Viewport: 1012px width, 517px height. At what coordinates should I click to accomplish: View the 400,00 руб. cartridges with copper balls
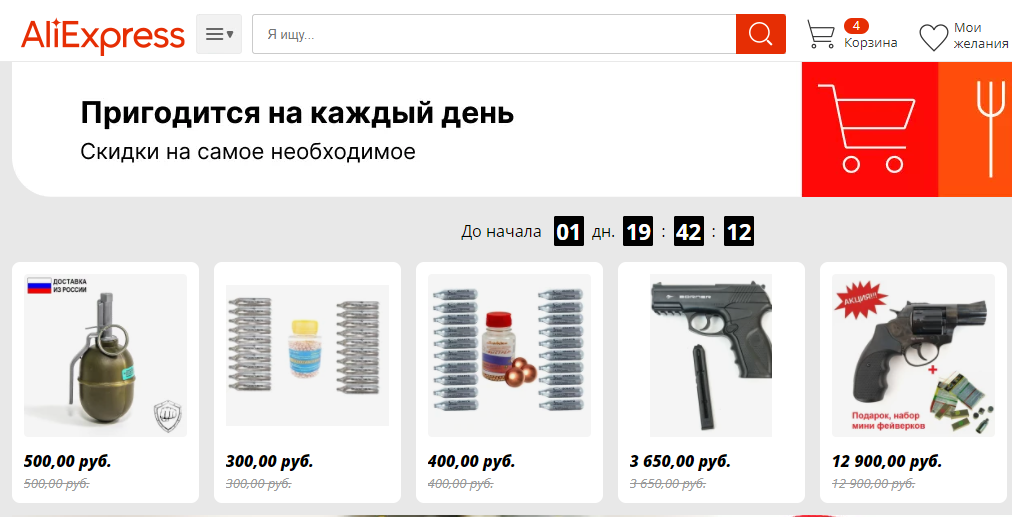pos(509,355)
